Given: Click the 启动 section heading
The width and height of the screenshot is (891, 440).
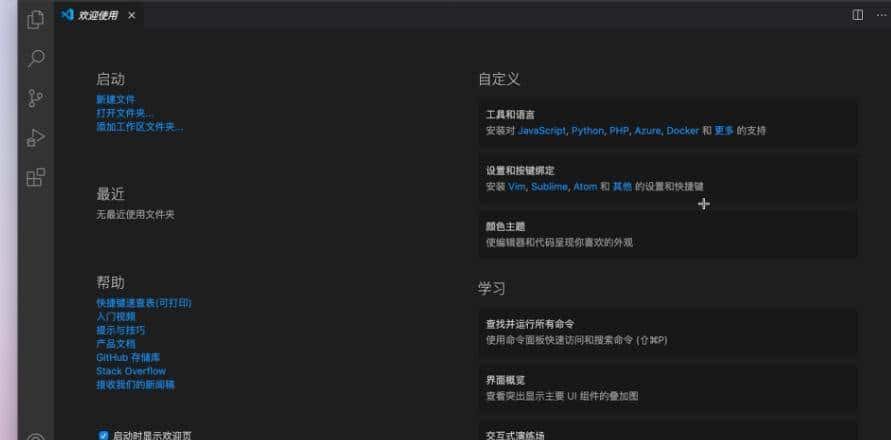Looking at the screenshot, I should 110,79.
